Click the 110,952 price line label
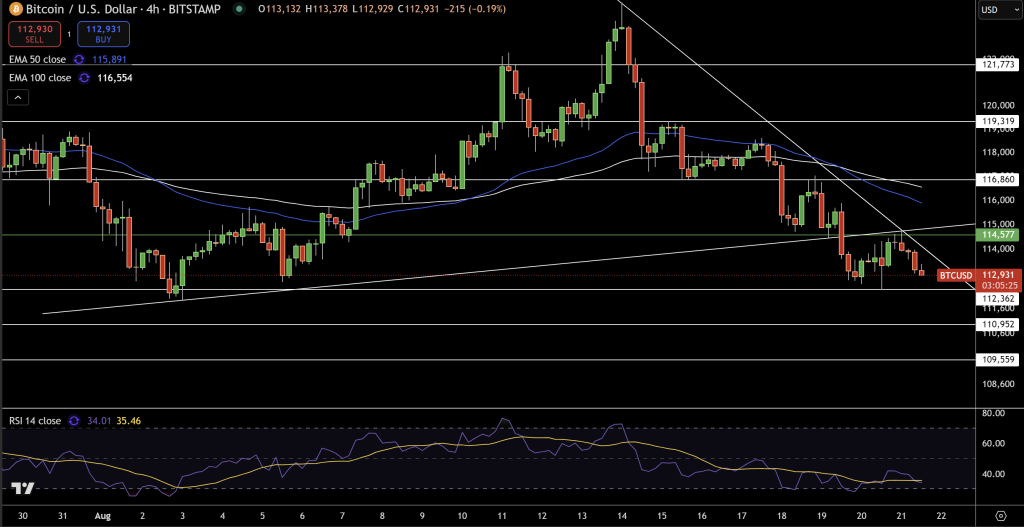The height and width of the screenshot is (527, 1024). (x=997, y=324)
